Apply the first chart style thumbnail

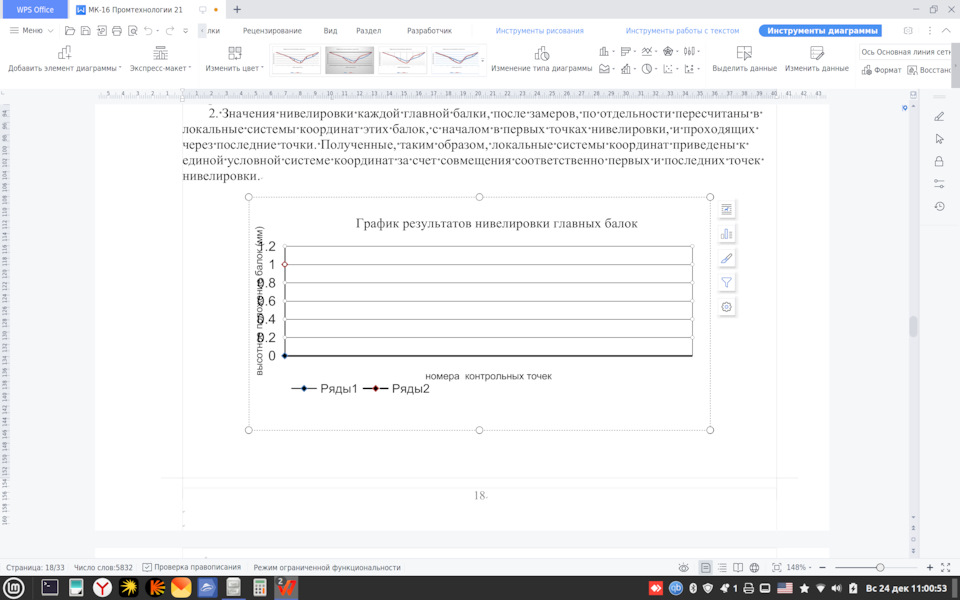click(296, 59)
